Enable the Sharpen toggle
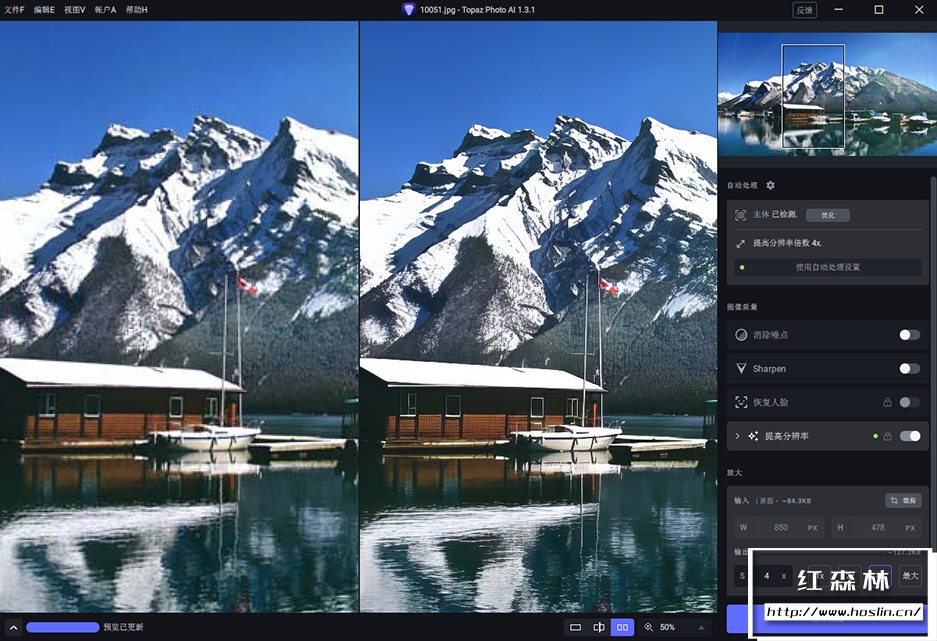 point(910,369)
